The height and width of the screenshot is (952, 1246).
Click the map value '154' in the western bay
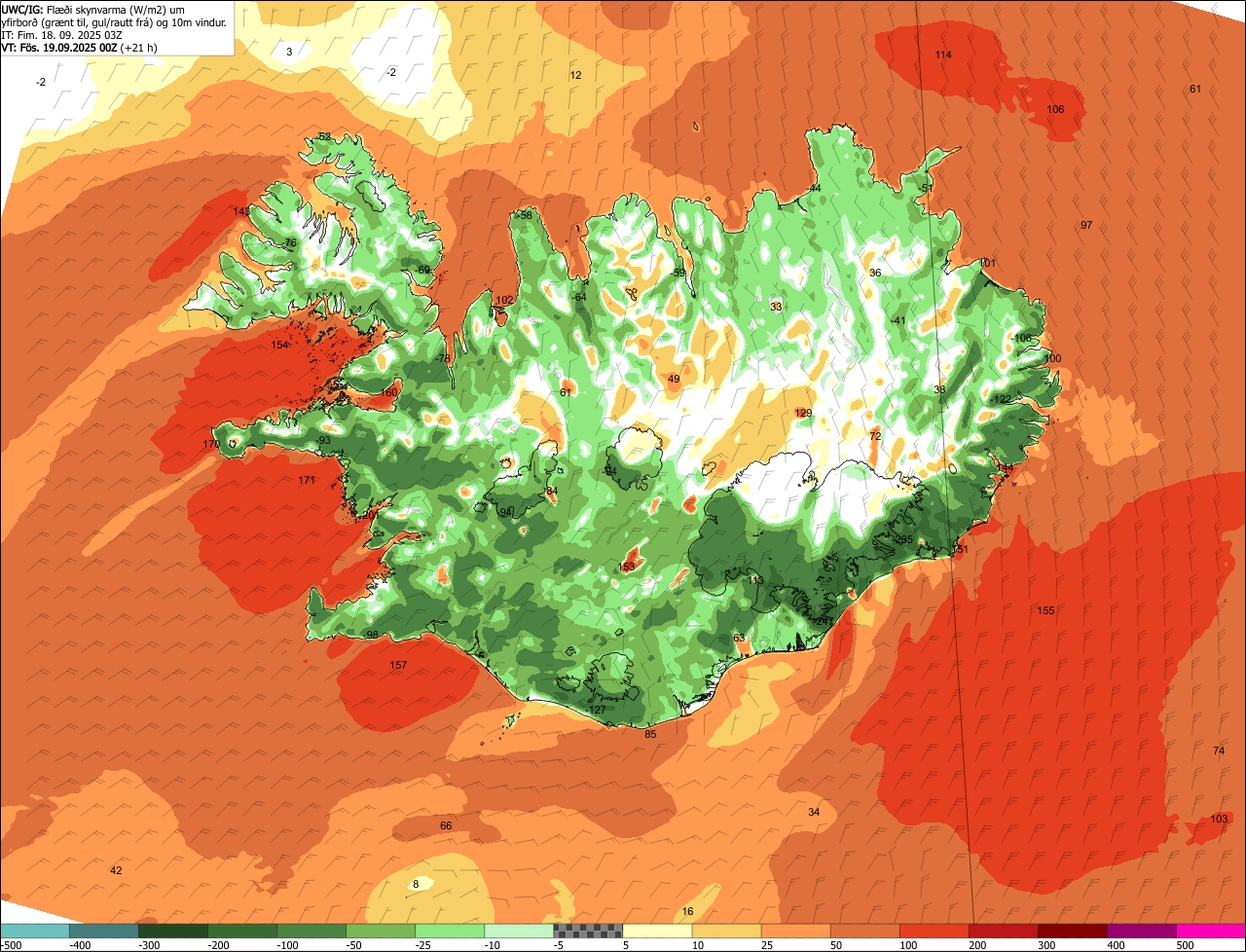coord(279,345)
